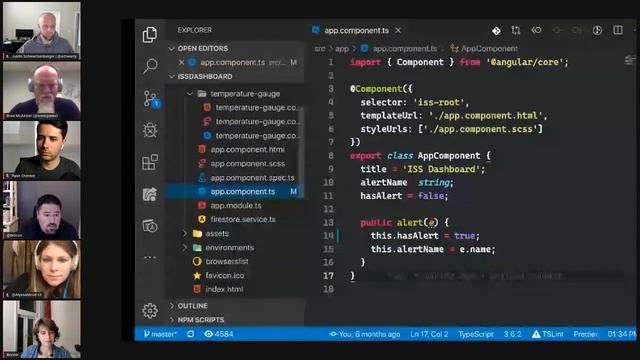Open app.module.ts file
The width and height of the screenshot is (640, 360).
click(236, 205)
